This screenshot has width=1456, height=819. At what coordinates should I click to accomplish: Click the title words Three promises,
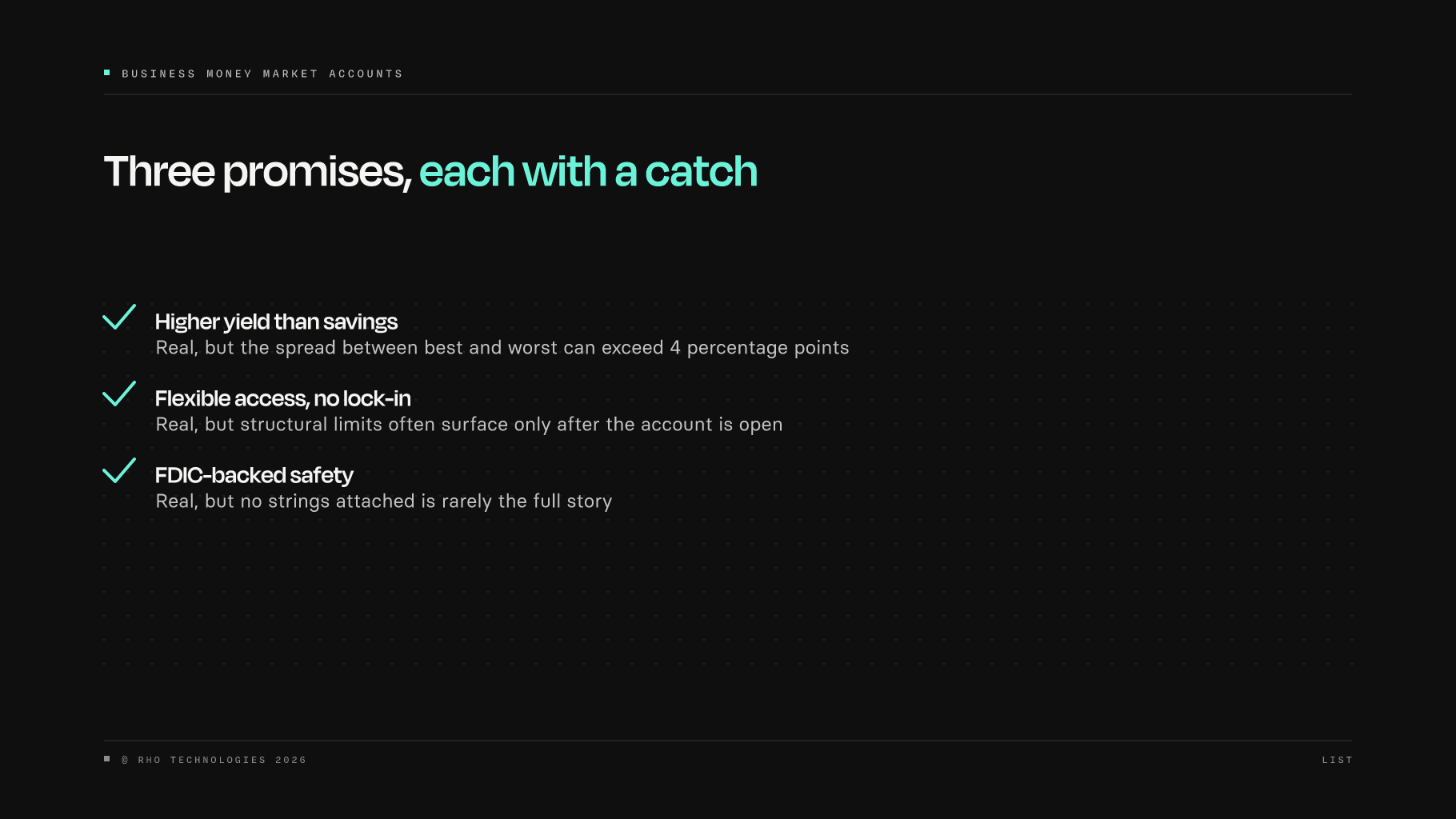(x=258, y=172)
